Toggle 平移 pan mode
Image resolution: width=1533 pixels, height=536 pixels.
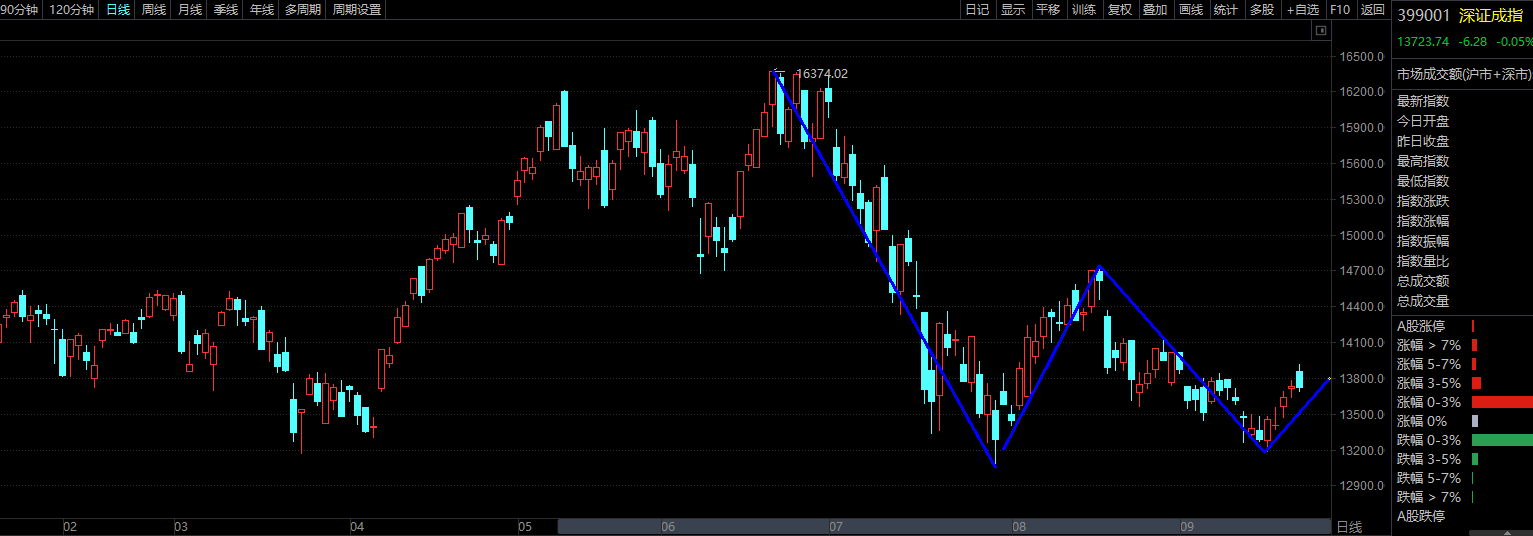click(1048, 10)
